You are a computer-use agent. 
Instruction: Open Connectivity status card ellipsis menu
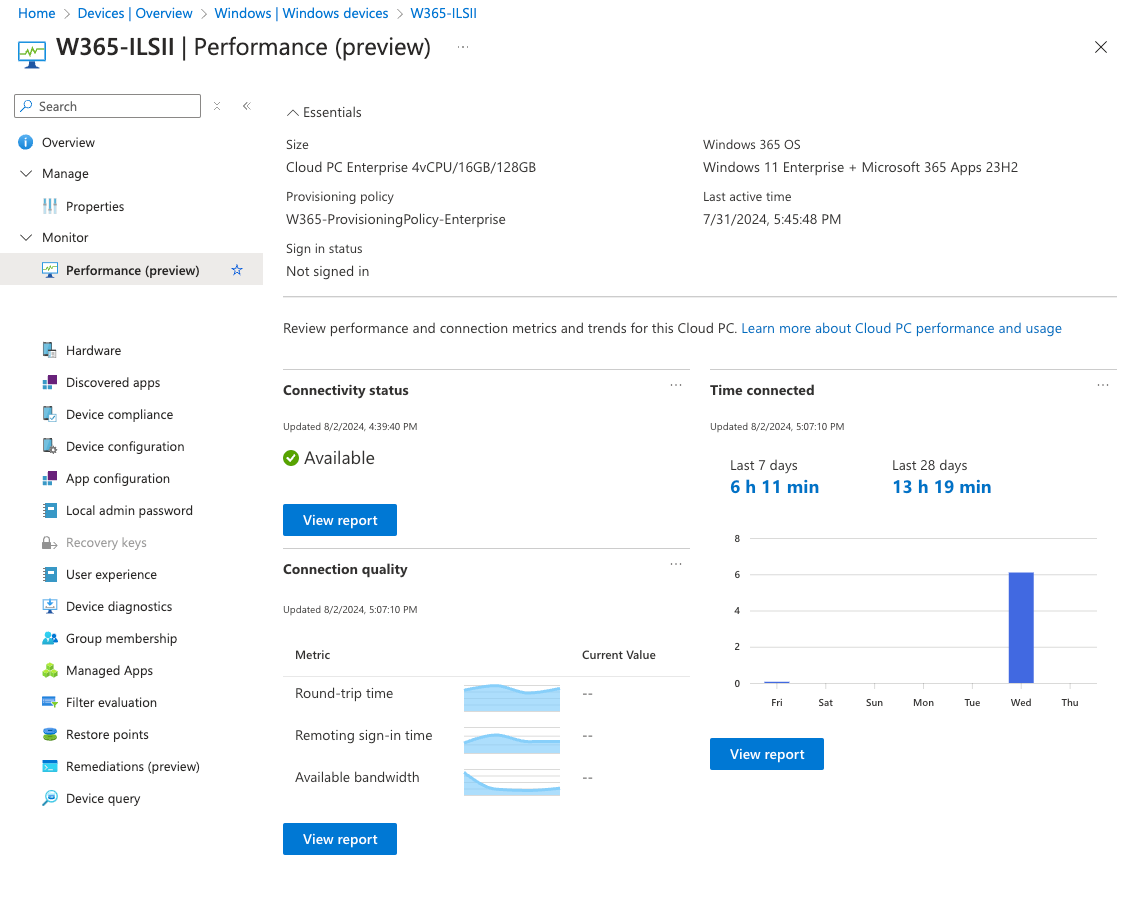[x=676, y=385]
